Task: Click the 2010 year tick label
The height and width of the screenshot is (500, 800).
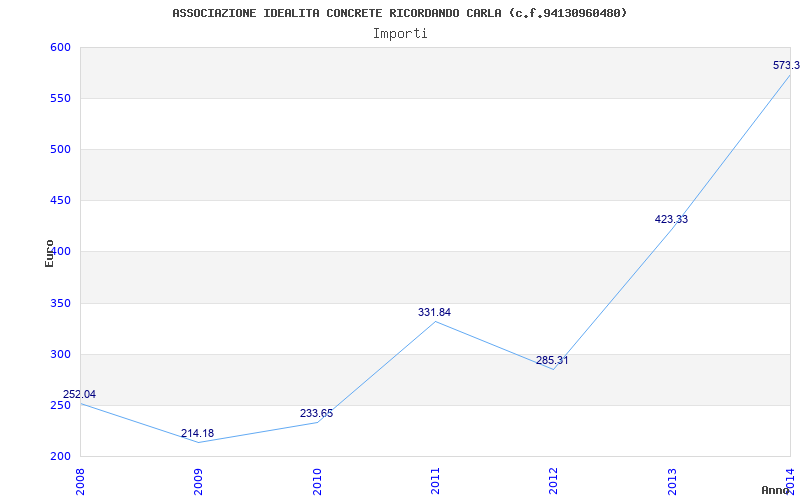Action: 316,482
